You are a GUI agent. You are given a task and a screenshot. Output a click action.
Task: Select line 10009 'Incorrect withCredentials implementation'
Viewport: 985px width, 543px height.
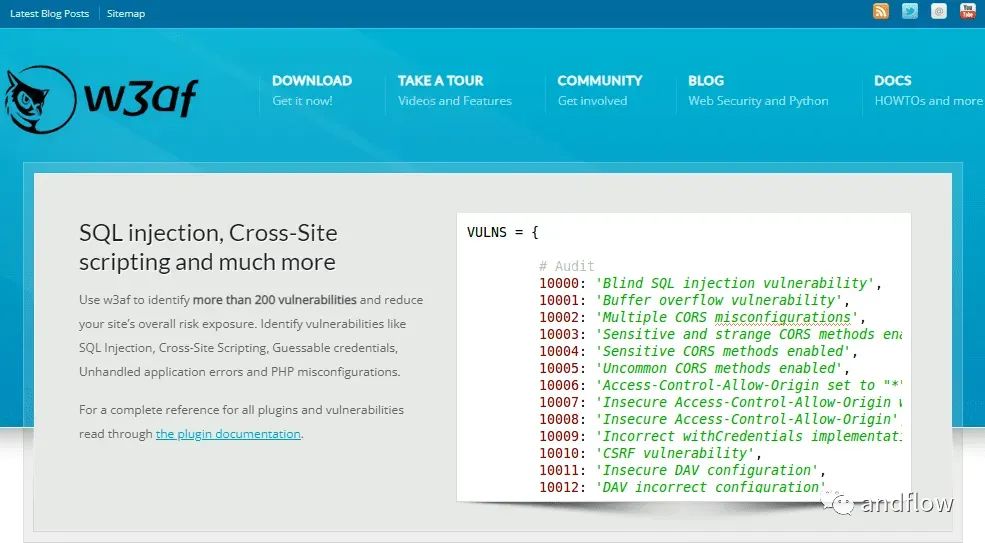coord(721,436)
